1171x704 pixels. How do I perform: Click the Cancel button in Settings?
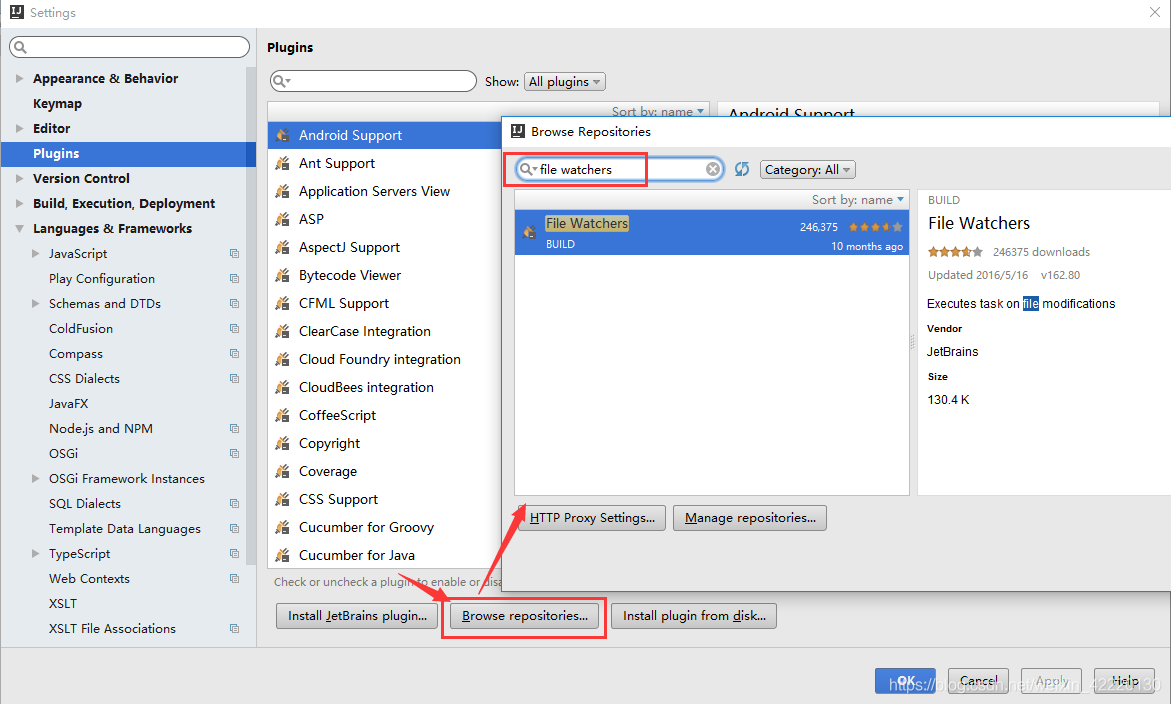(978, 681)
